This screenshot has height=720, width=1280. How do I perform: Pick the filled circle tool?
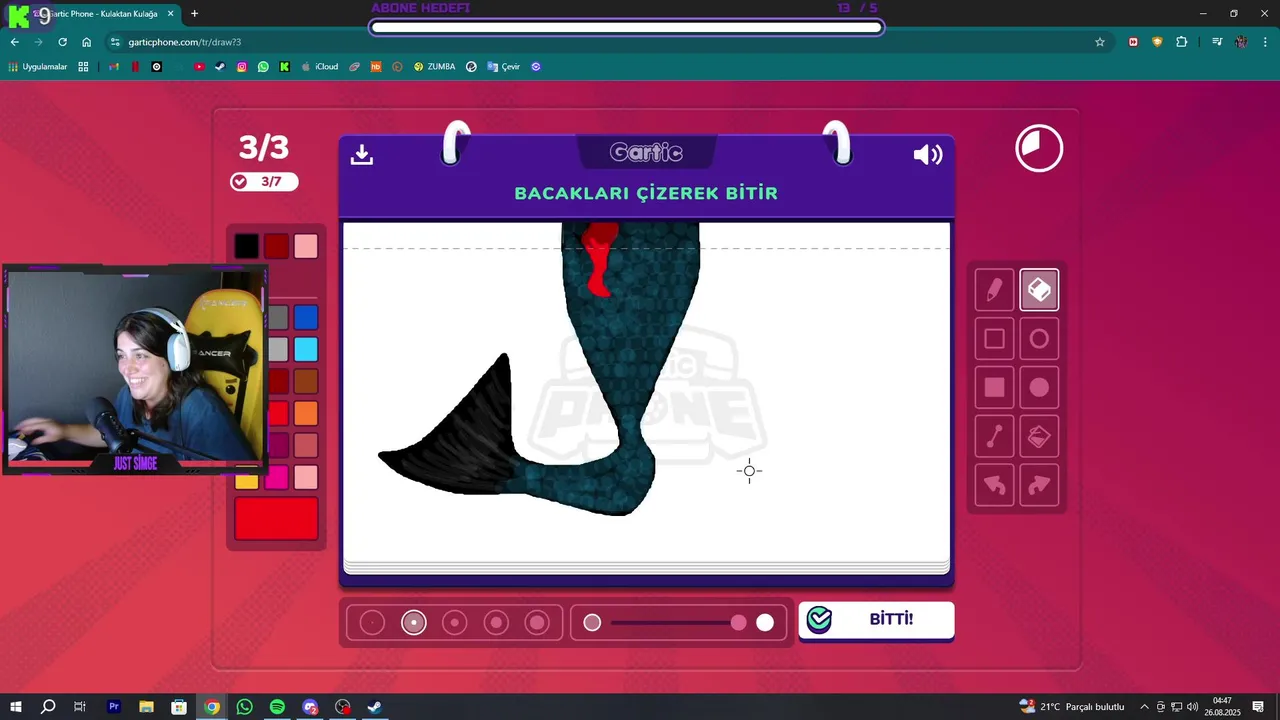1039,387
